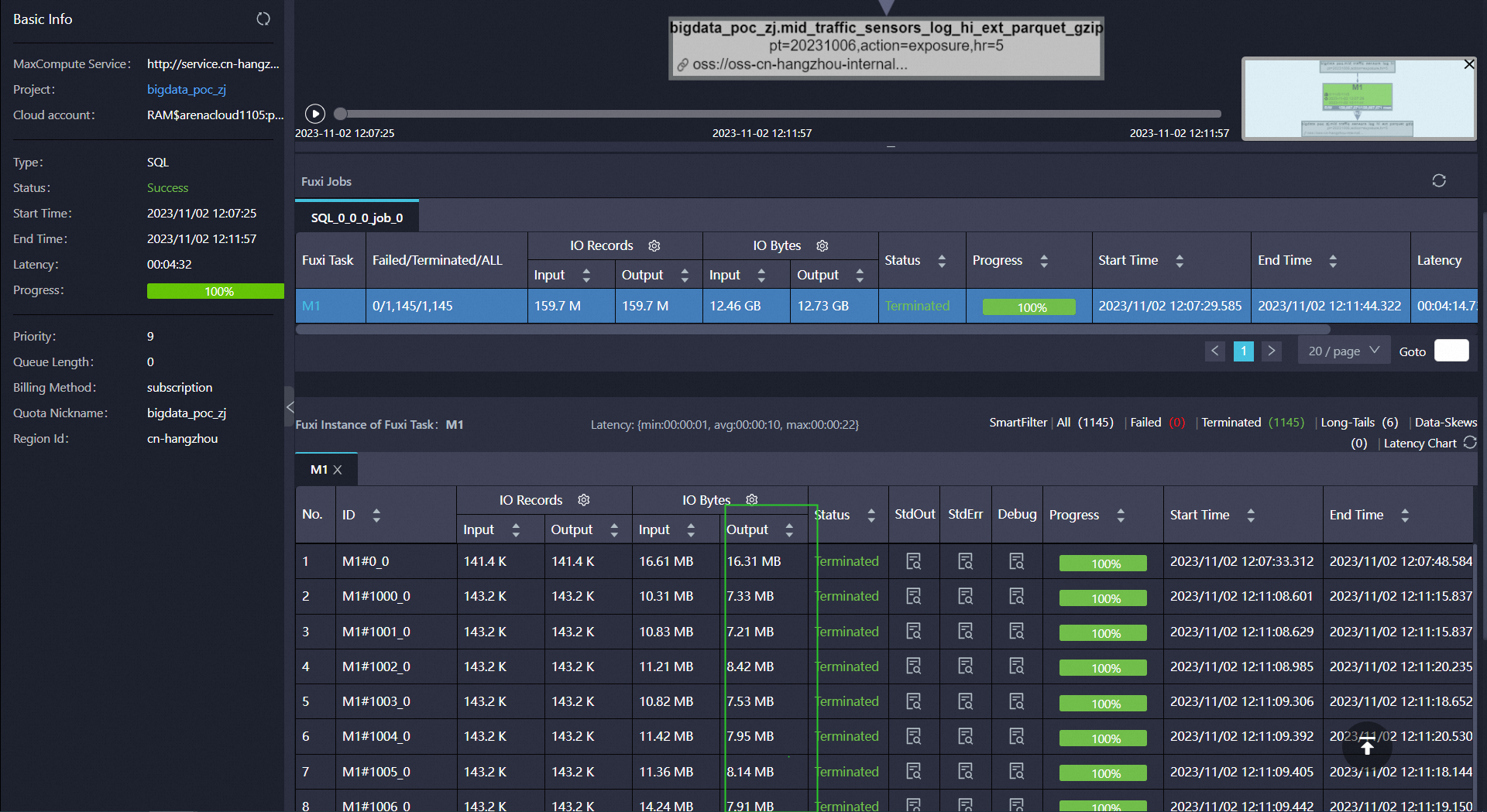Select page 1 in pagination
This screenshot has height=812, width=1487.
click(1243, 351)
